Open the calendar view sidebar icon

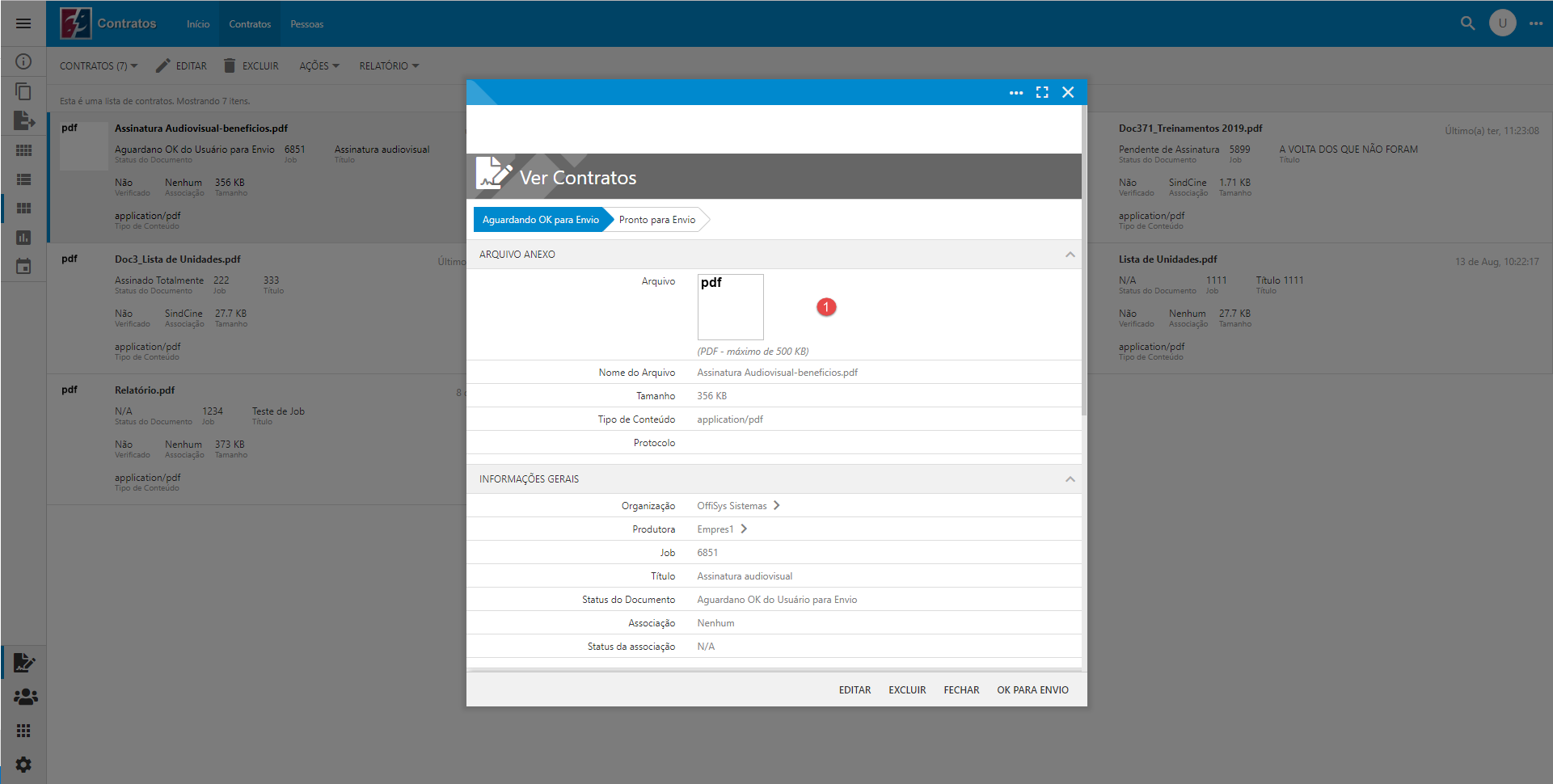pos(23,267)
